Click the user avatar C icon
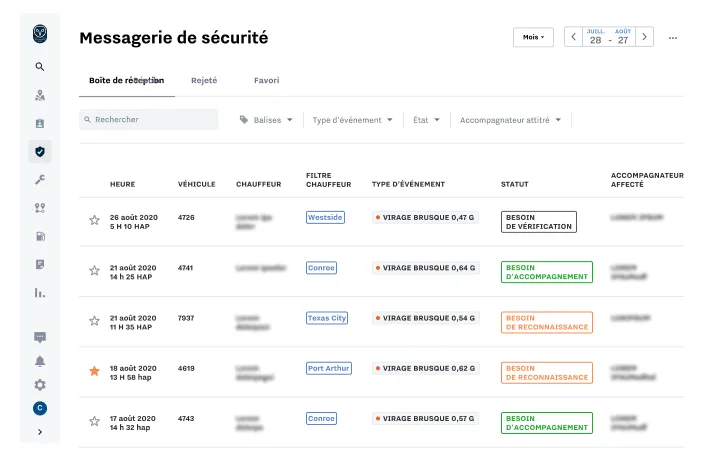The height and width of the screenshot is (454, 723). click(x=40, y=408)
